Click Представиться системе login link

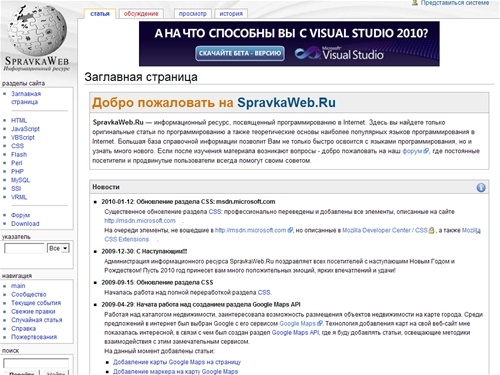tap(455, 3)
